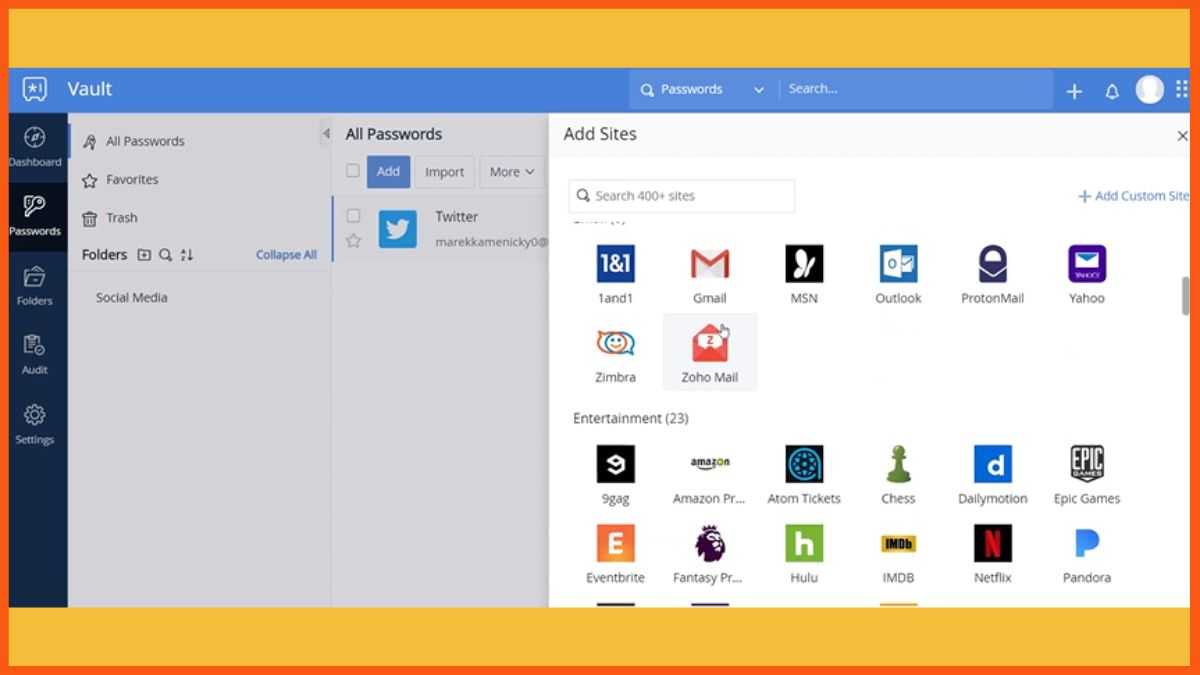The height and width of the screenshot is (675, 1200).
Task: Toggle the select-all passwords checkbox
Action: coord(353,171)
